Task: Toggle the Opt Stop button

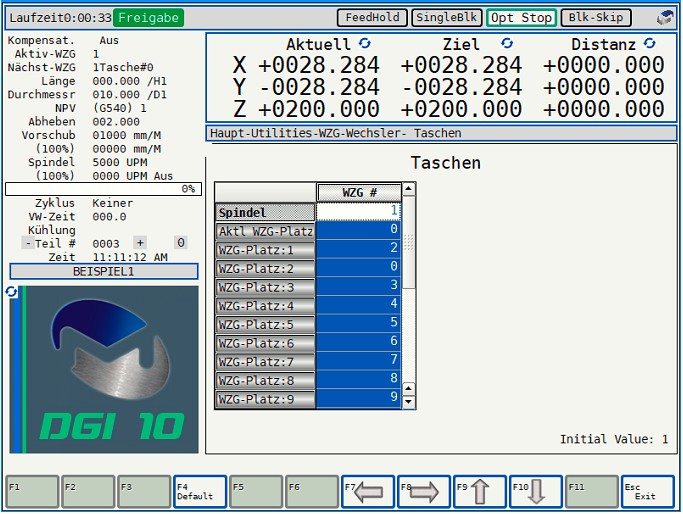Action: coord(521,18)
